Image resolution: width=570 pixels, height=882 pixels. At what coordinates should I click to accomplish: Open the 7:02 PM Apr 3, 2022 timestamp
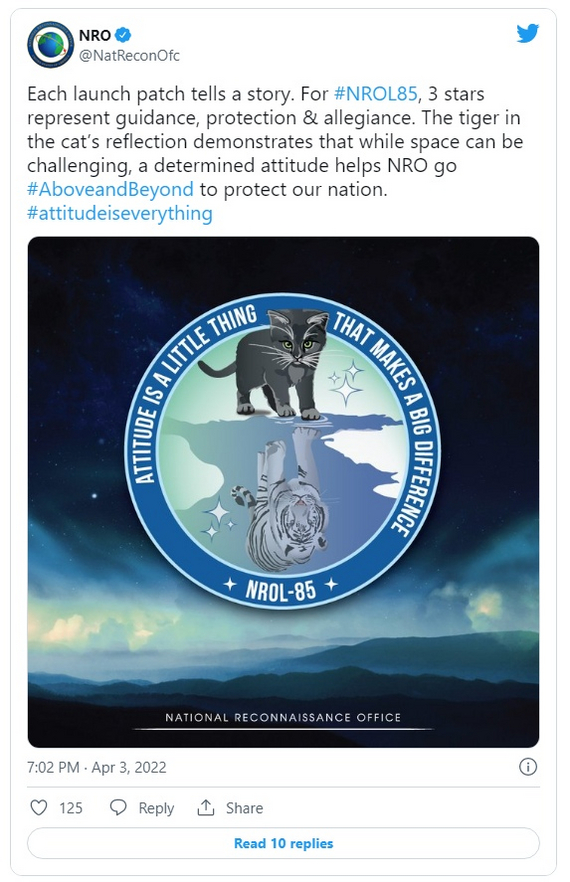click(x=97, y=767)
